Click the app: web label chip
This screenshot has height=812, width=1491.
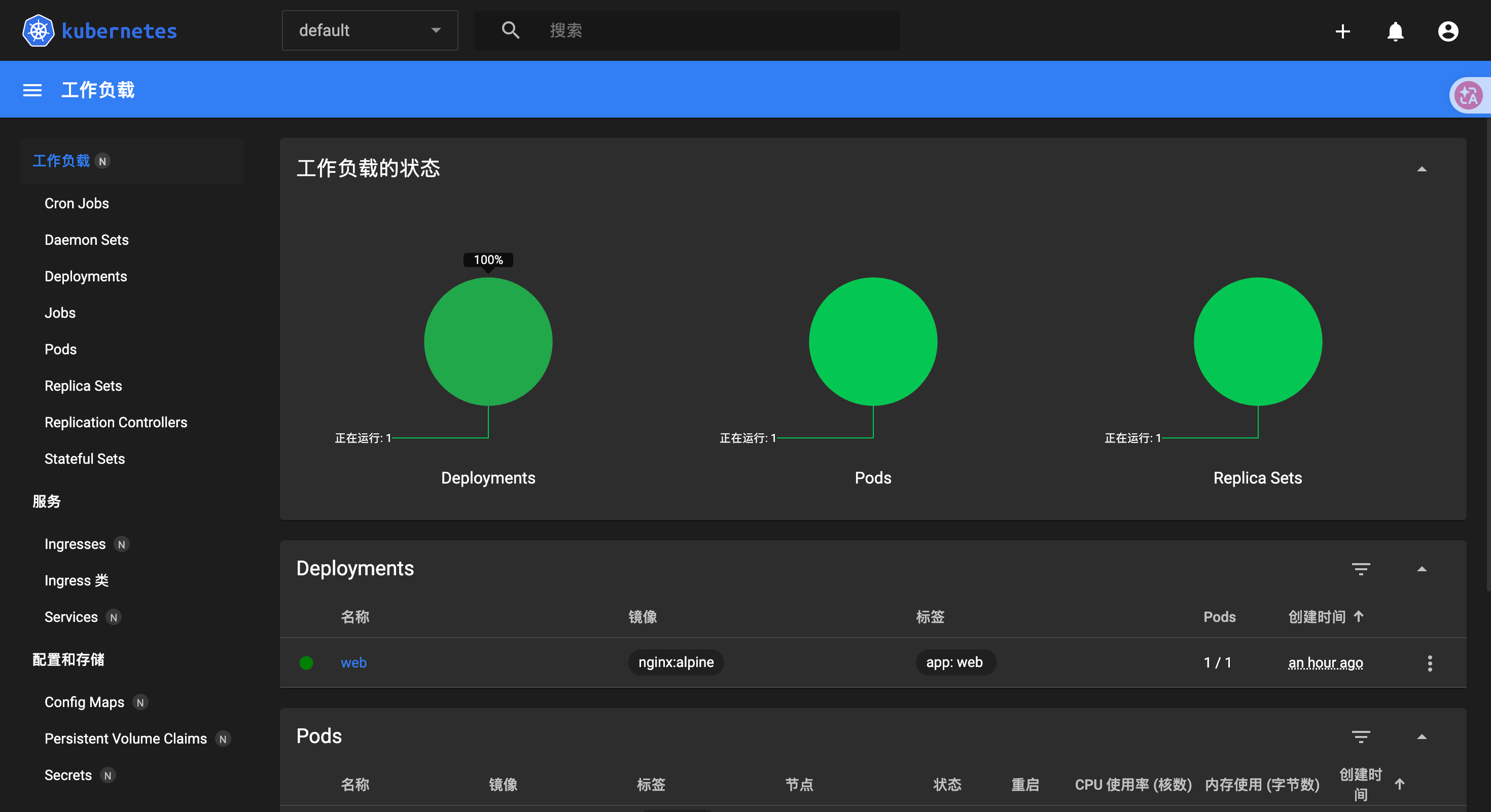(x=955, y=662)
